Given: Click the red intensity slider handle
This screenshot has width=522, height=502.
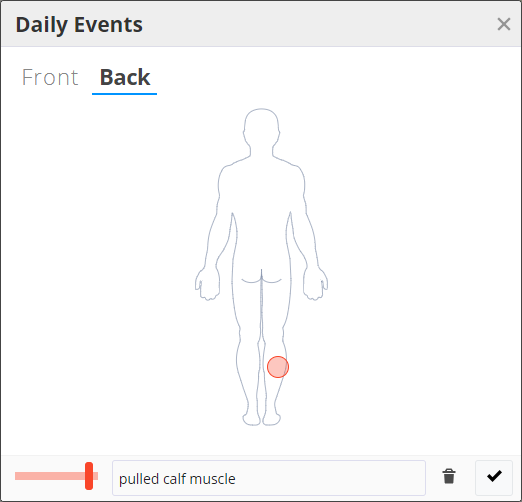Looking at the screenshot, I should pyautogui.click(x=89, y=476).
